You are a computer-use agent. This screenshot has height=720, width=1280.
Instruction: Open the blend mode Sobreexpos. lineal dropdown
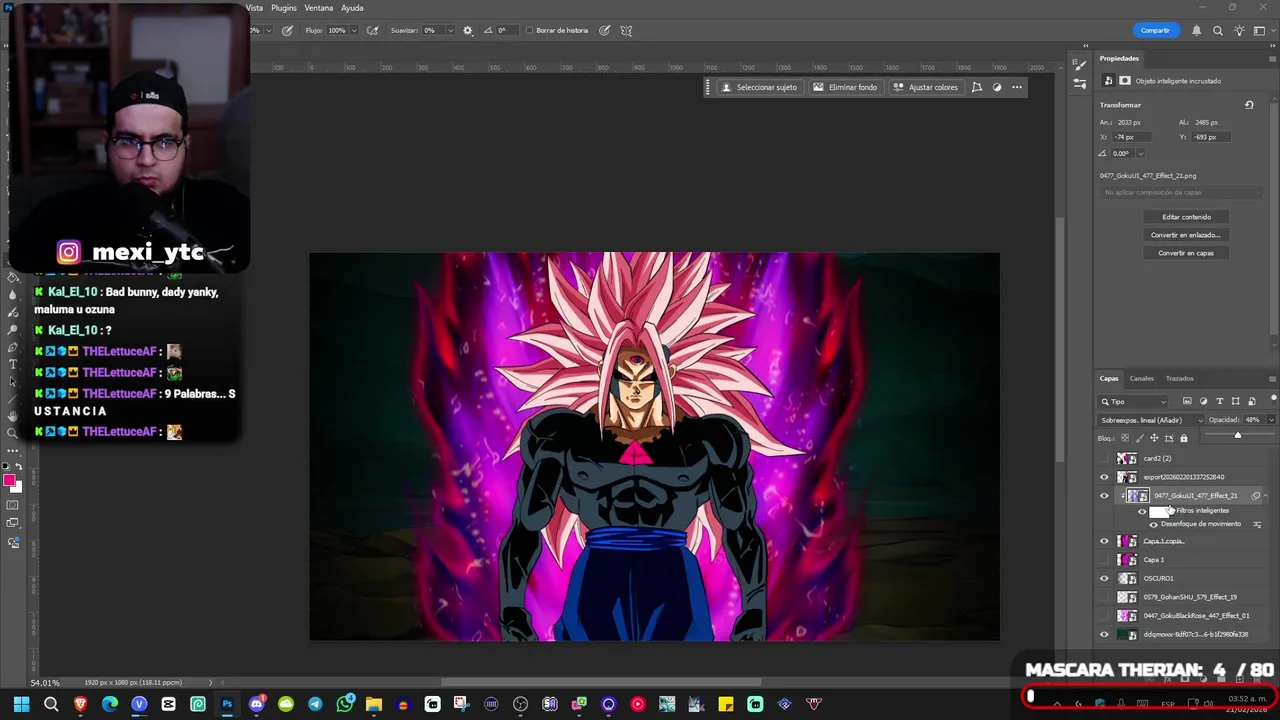(x=1151, y=420)
